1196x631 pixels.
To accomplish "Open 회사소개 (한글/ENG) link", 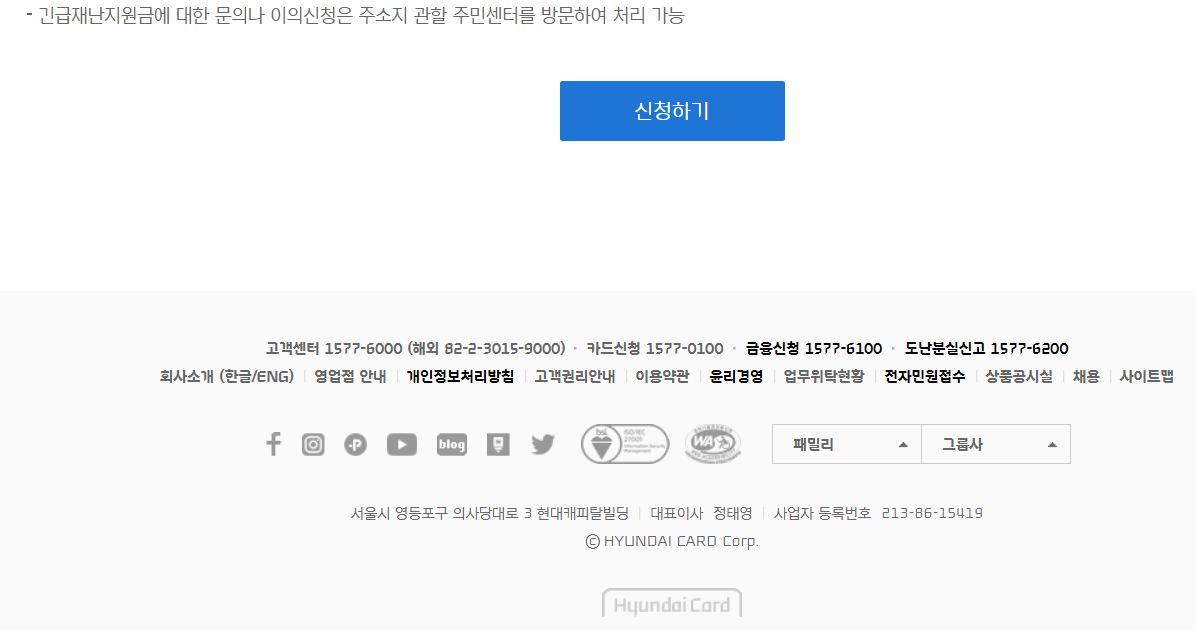I will click(227, 376).
